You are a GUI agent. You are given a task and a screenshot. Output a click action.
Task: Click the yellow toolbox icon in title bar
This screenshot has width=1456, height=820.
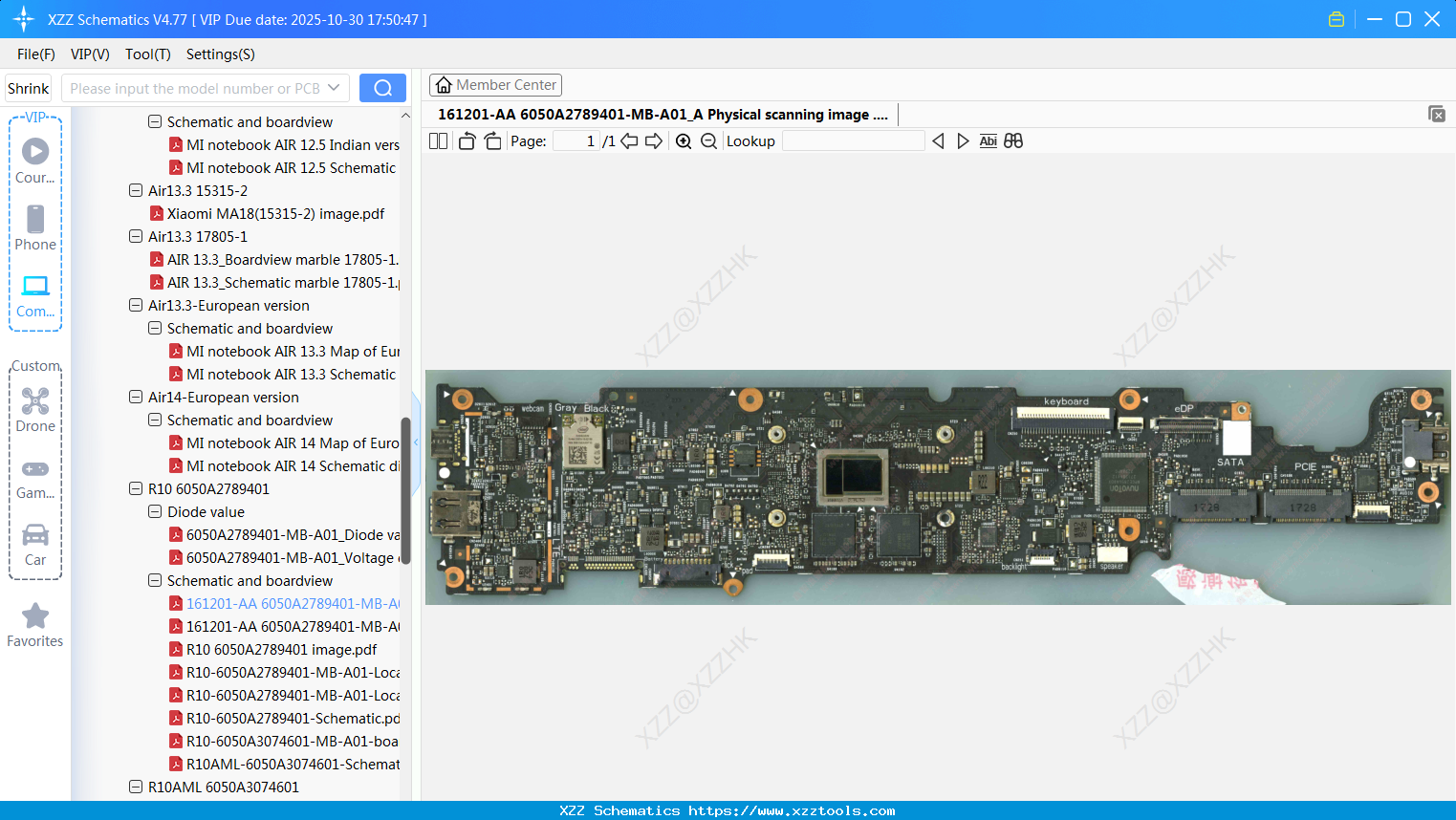coord(1336,19)
